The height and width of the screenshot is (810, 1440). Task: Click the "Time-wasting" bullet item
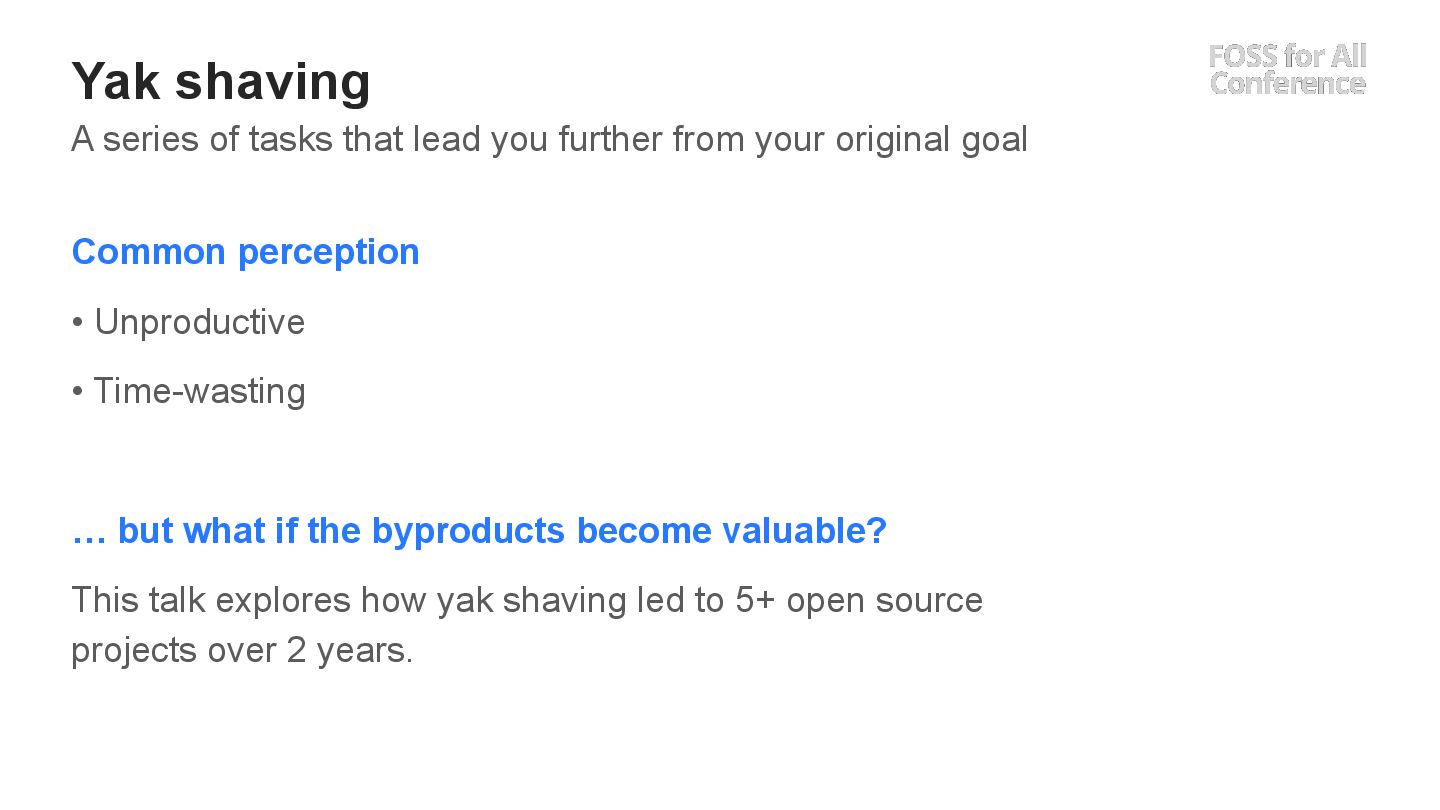[x=188, y=391]
